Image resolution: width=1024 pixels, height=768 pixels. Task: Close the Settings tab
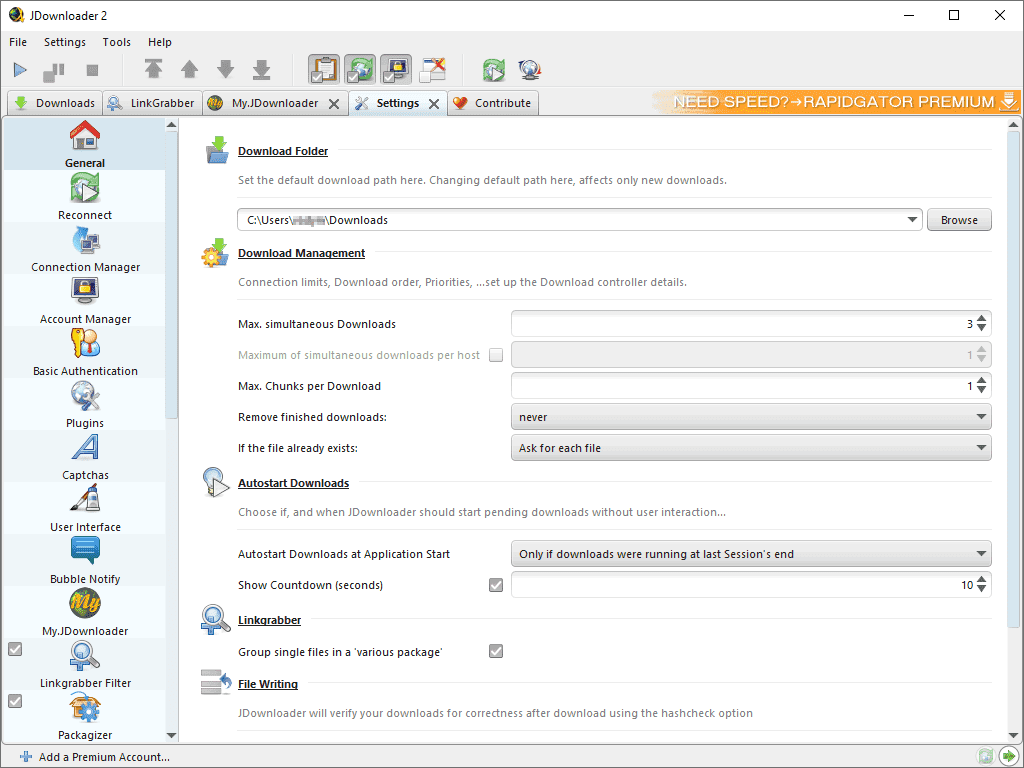[x=434, y=104]
